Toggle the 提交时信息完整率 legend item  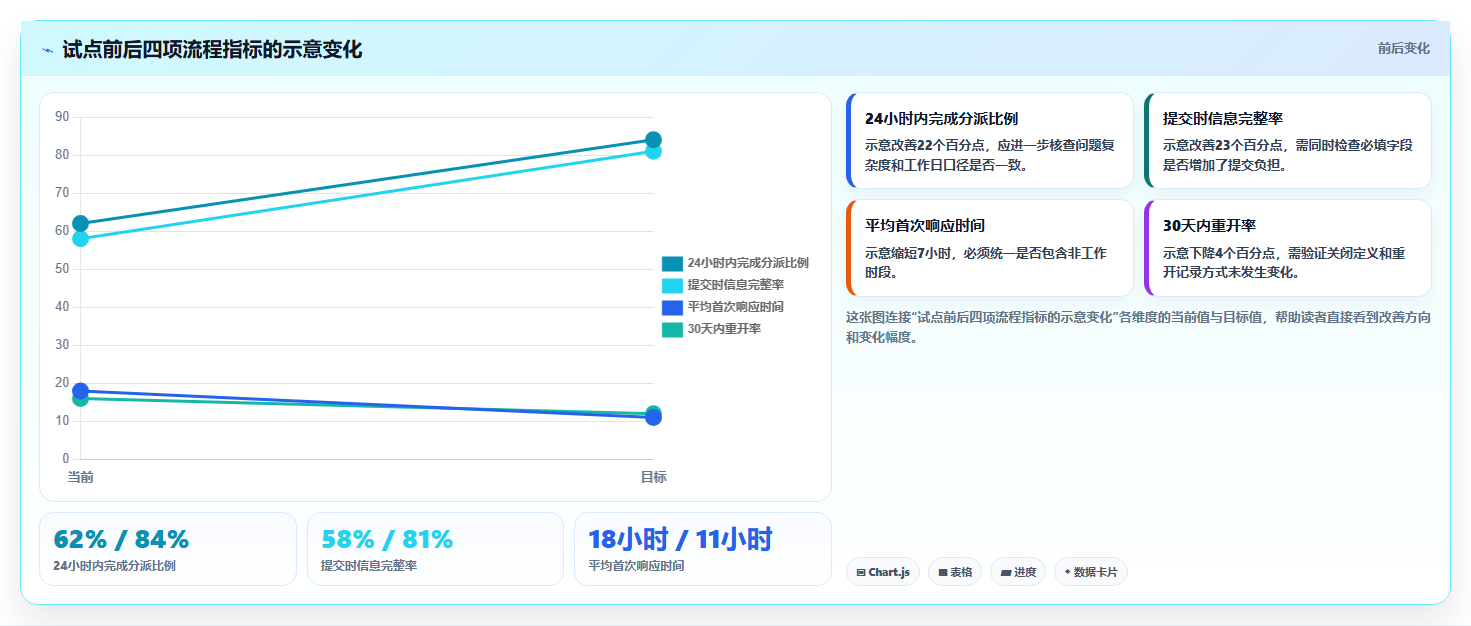pos(723,285)
